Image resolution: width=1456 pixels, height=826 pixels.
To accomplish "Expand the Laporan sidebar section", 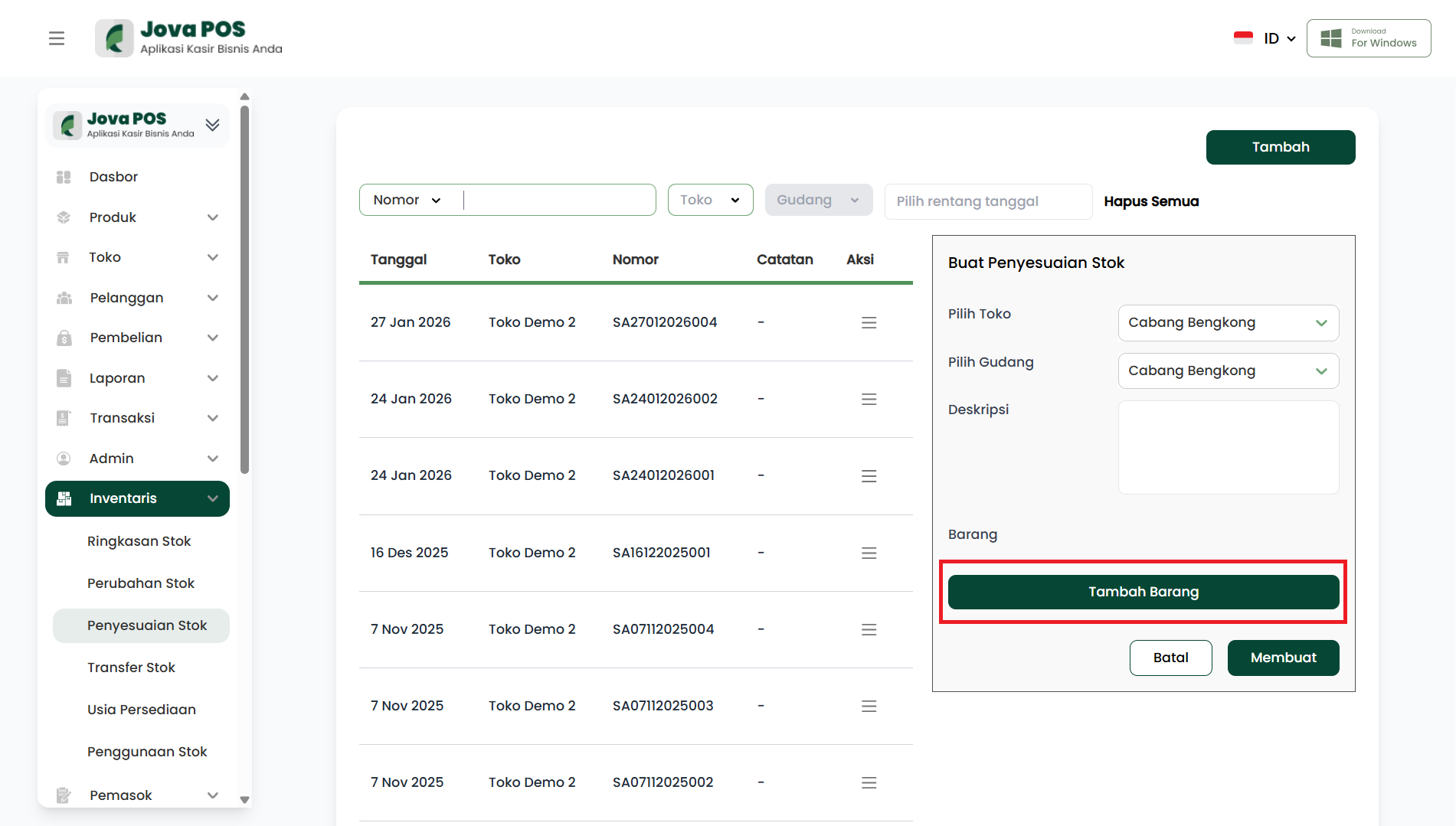I will [x=213, y=378].
